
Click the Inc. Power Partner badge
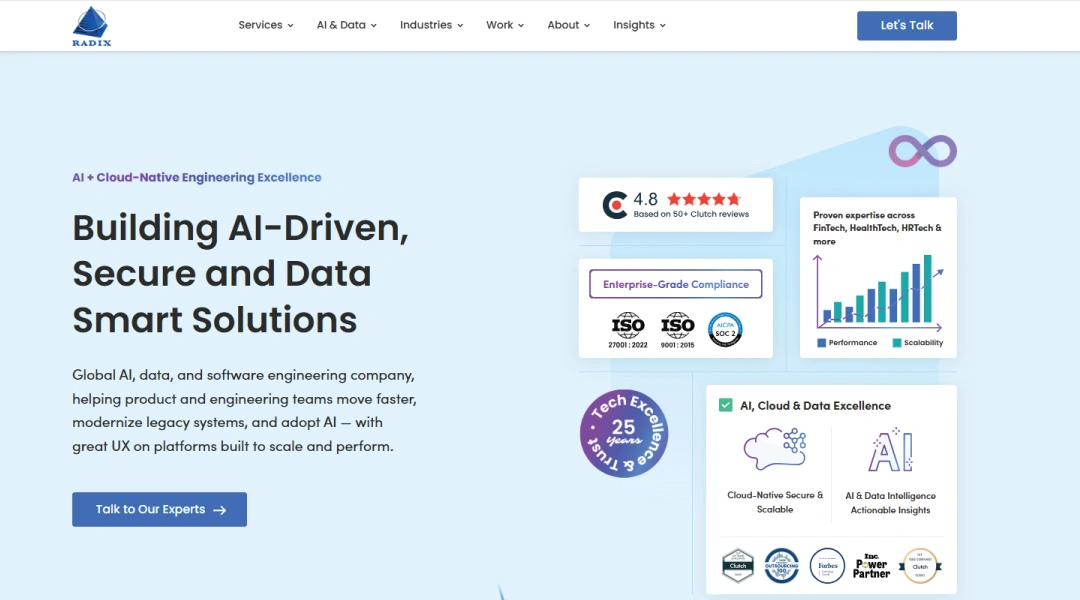[871, 566]
